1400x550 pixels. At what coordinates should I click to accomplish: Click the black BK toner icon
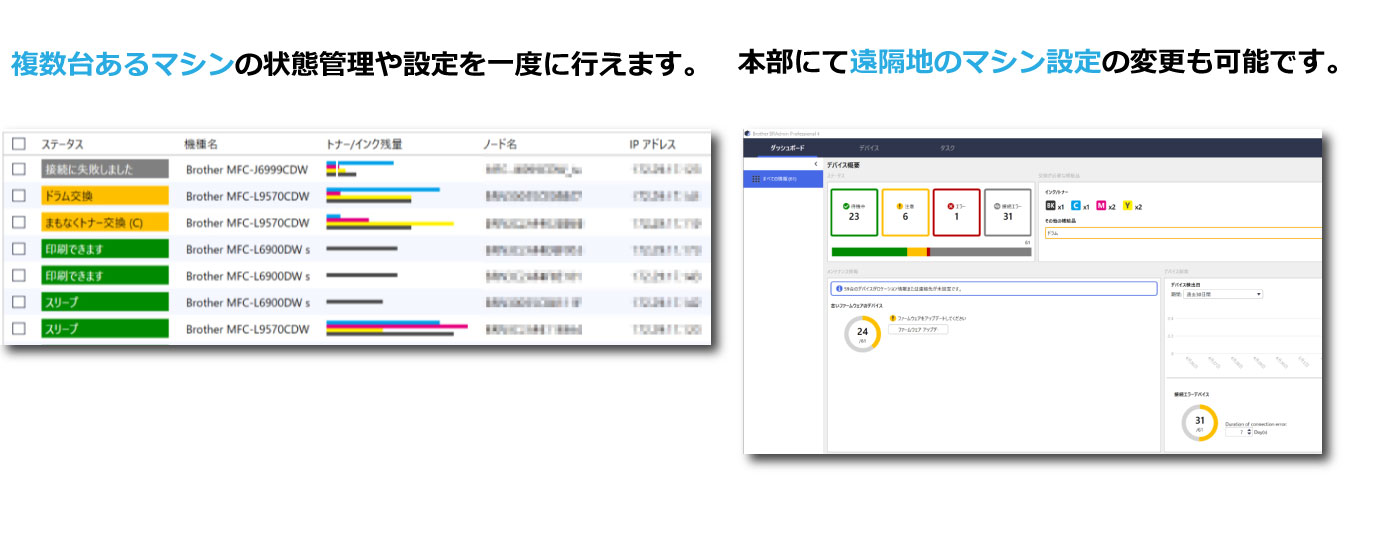[1050, 206]
